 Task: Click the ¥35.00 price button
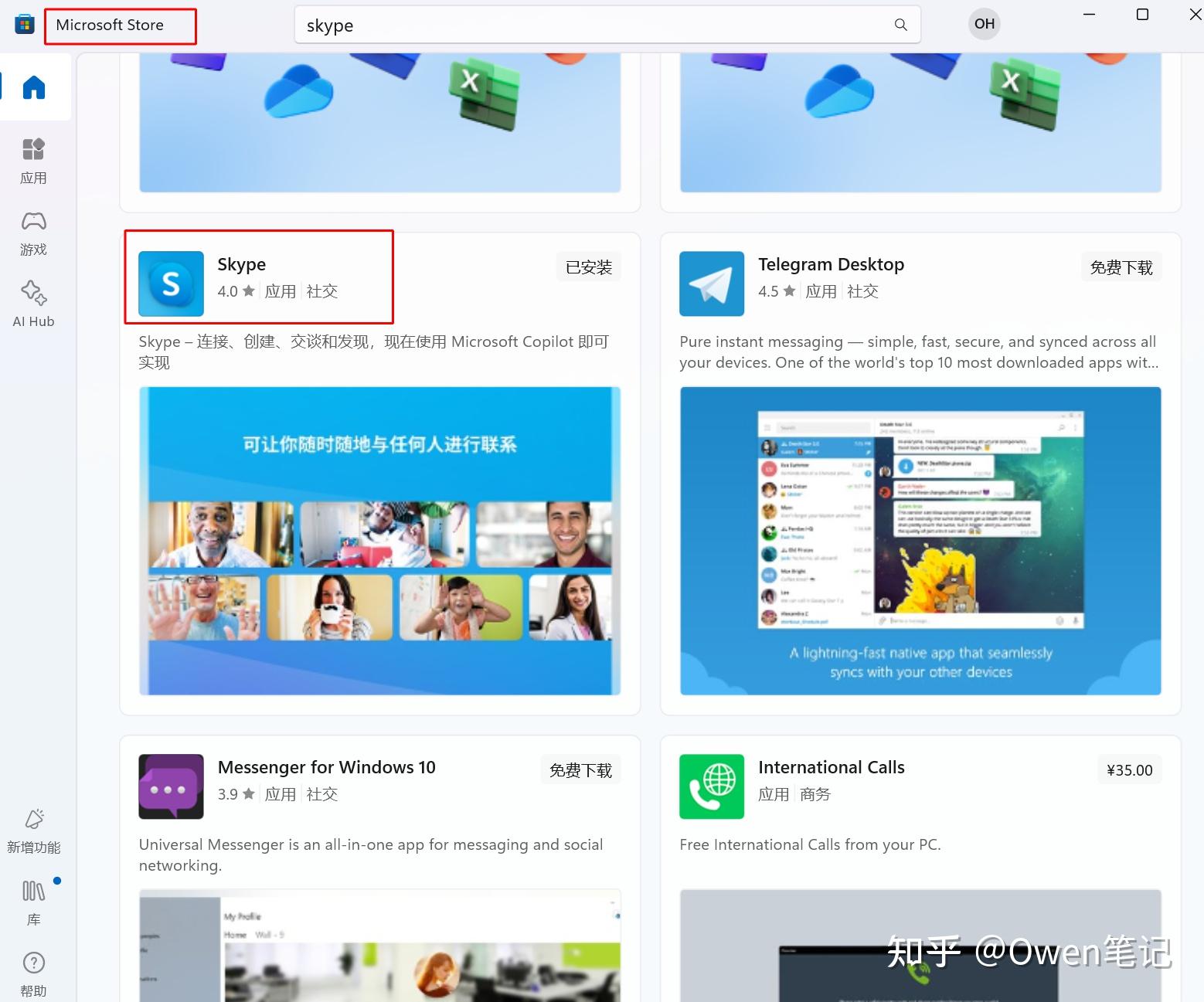tap(1129, 770)
